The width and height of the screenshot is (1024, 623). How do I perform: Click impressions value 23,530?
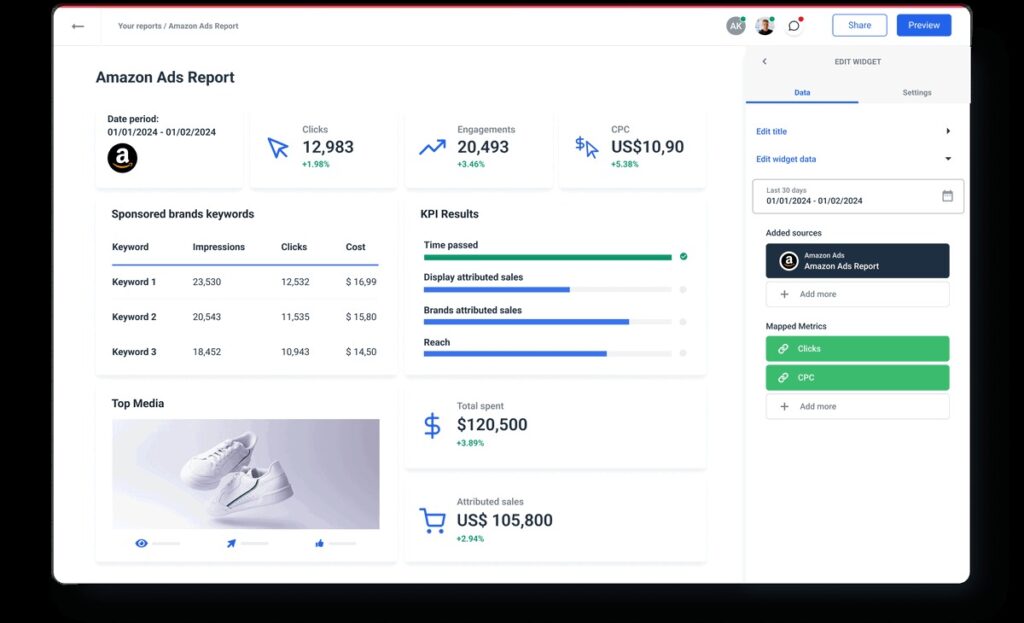point(206,282)
